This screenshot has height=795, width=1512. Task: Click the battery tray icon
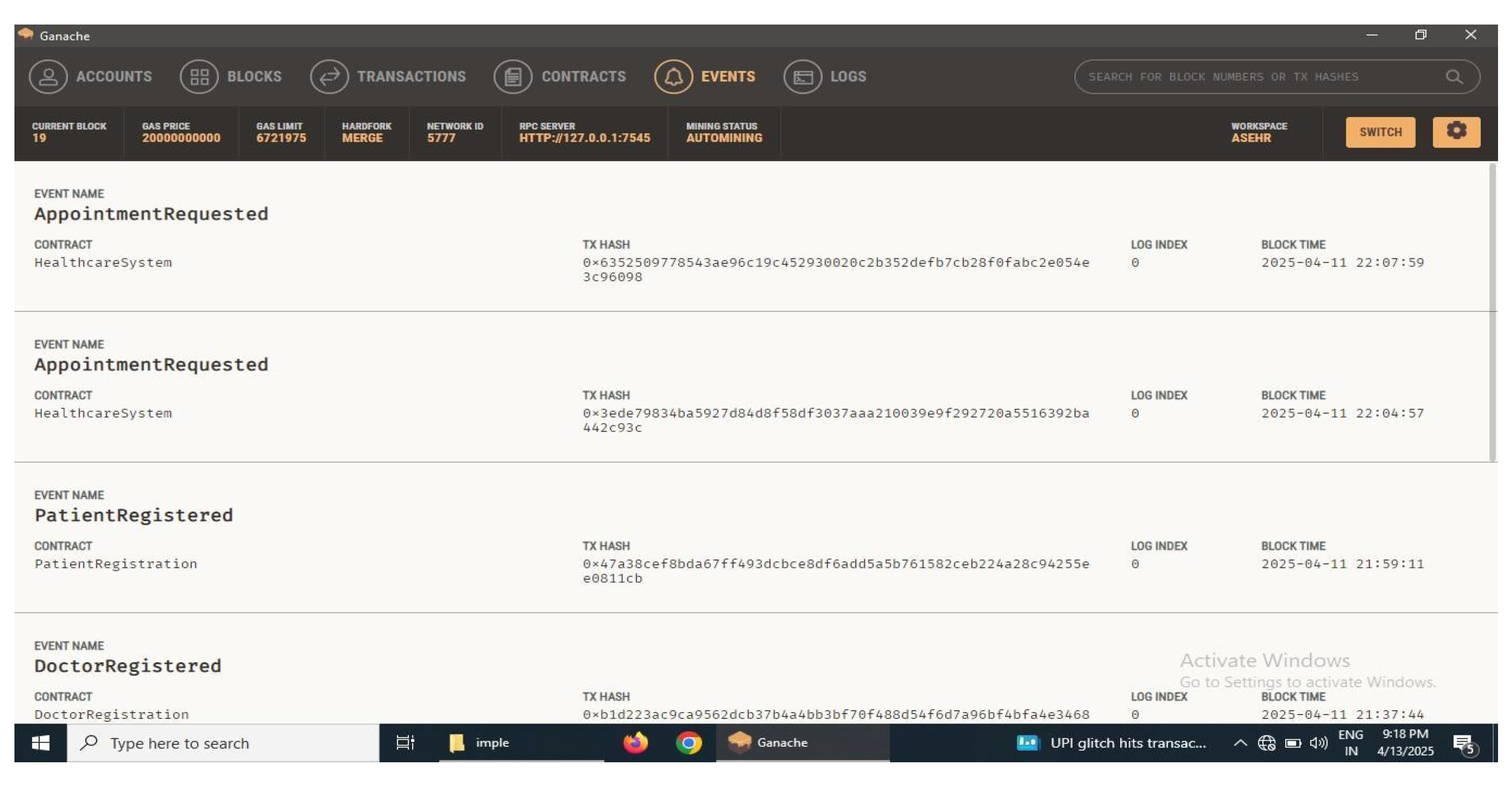tap(1293, 744)
